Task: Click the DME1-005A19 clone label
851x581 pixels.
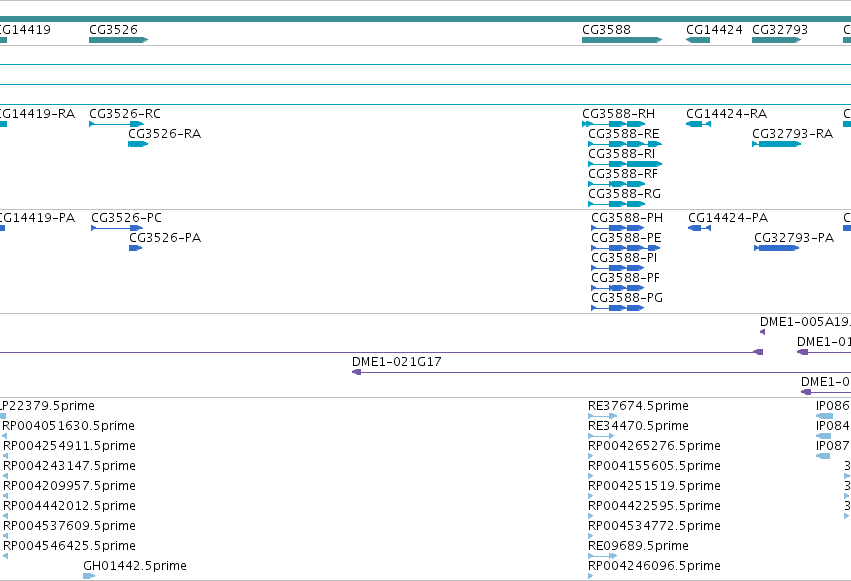Action: tap(805, 322)
